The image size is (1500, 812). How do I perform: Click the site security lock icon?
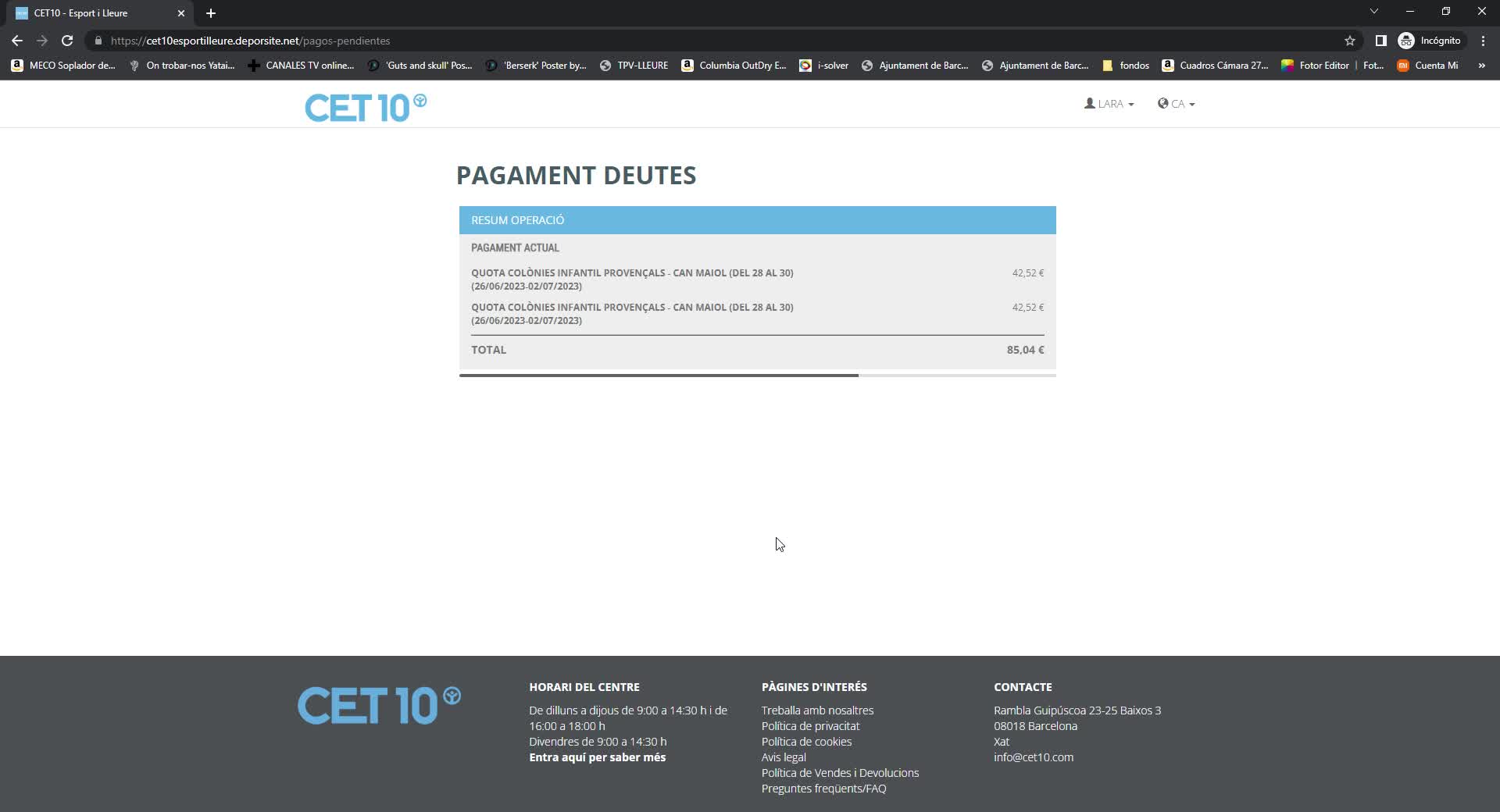click(x=98, y=41)
